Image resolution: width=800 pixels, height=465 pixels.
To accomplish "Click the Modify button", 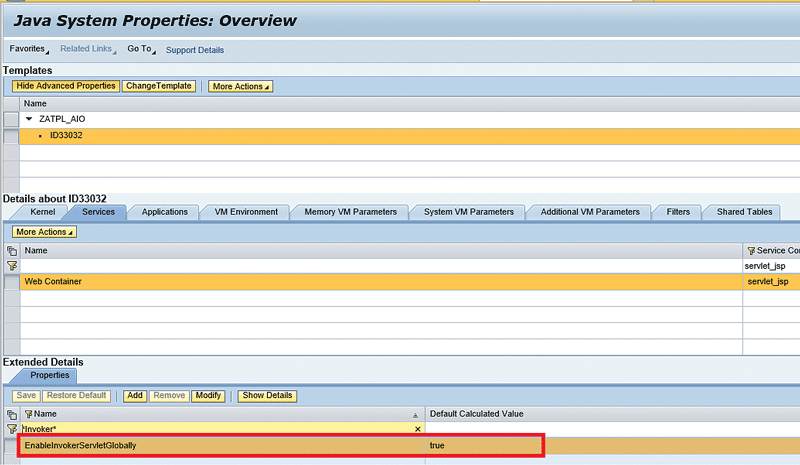I will [x=208, y=395].
